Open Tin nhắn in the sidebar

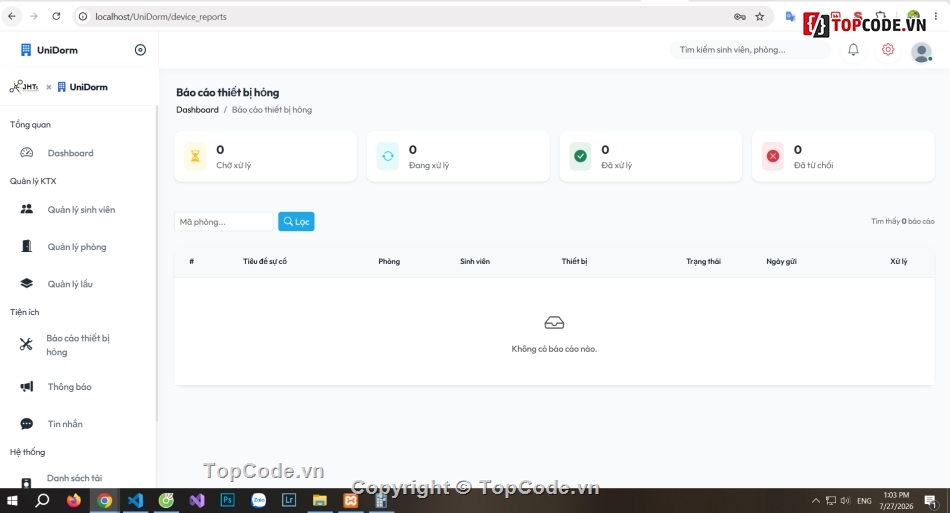[65, 423]
